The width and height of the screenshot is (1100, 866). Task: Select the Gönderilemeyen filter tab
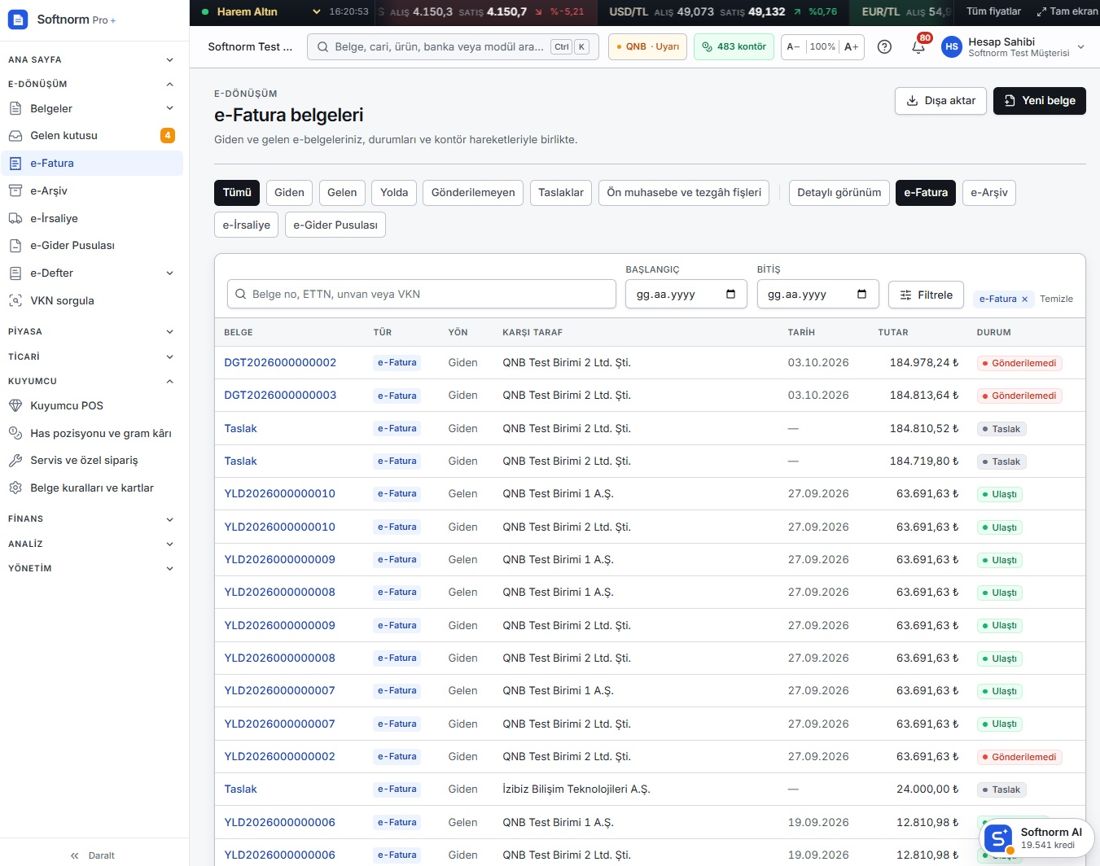click(473, 192)
